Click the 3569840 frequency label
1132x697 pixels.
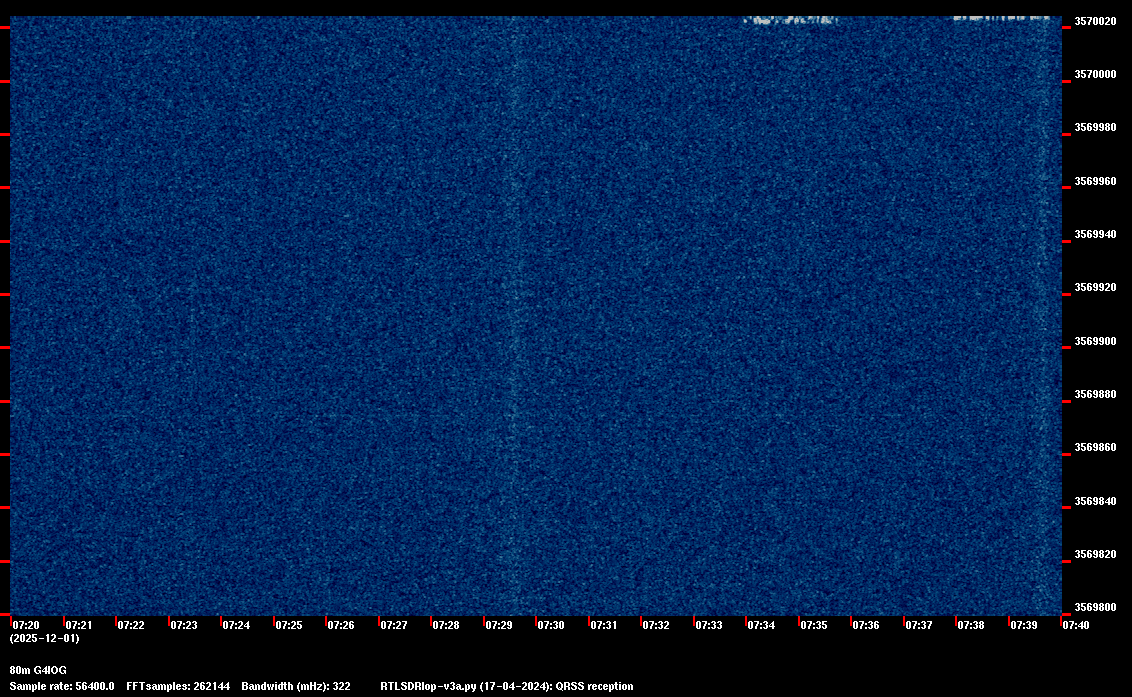point(1095,501)
